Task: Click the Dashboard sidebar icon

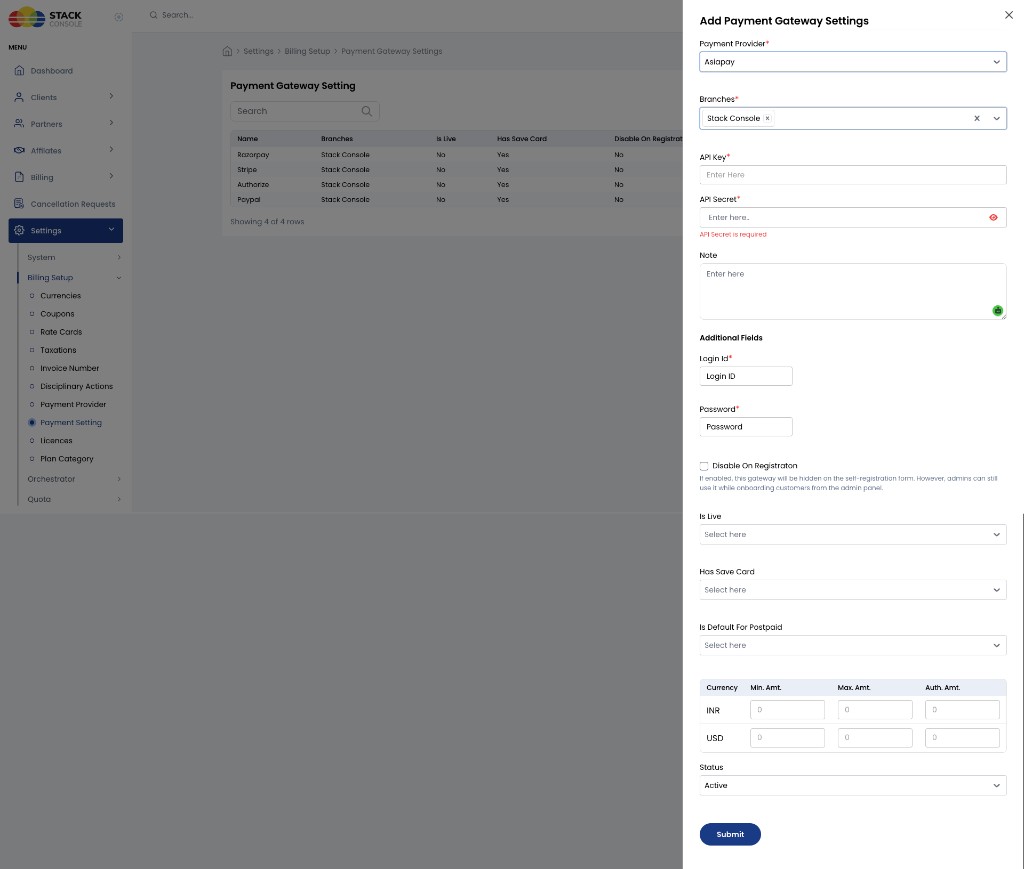Action: [20, 71]
